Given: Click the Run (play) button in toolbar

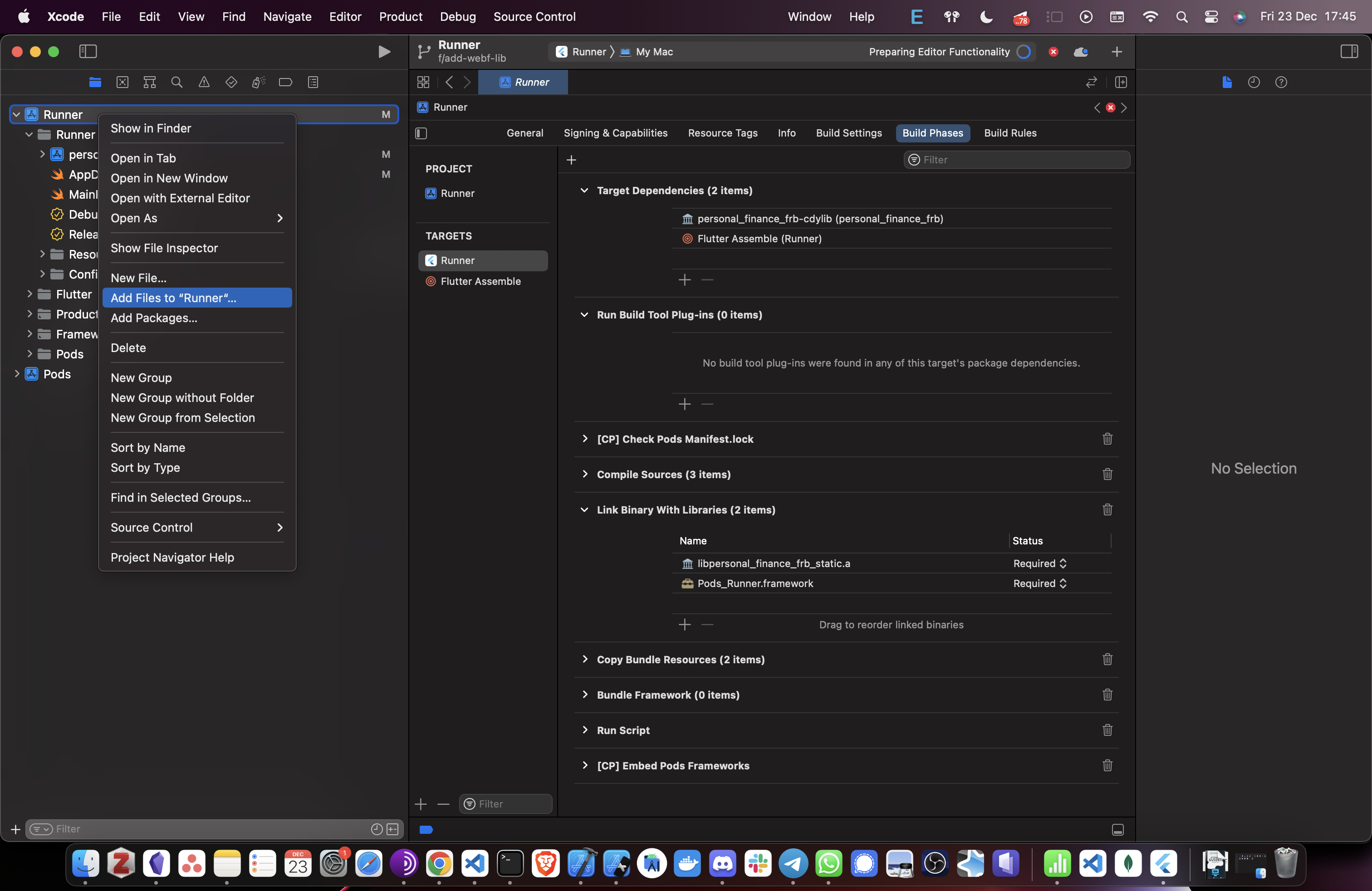Looking at the screenshot, I should coord(384,52).
